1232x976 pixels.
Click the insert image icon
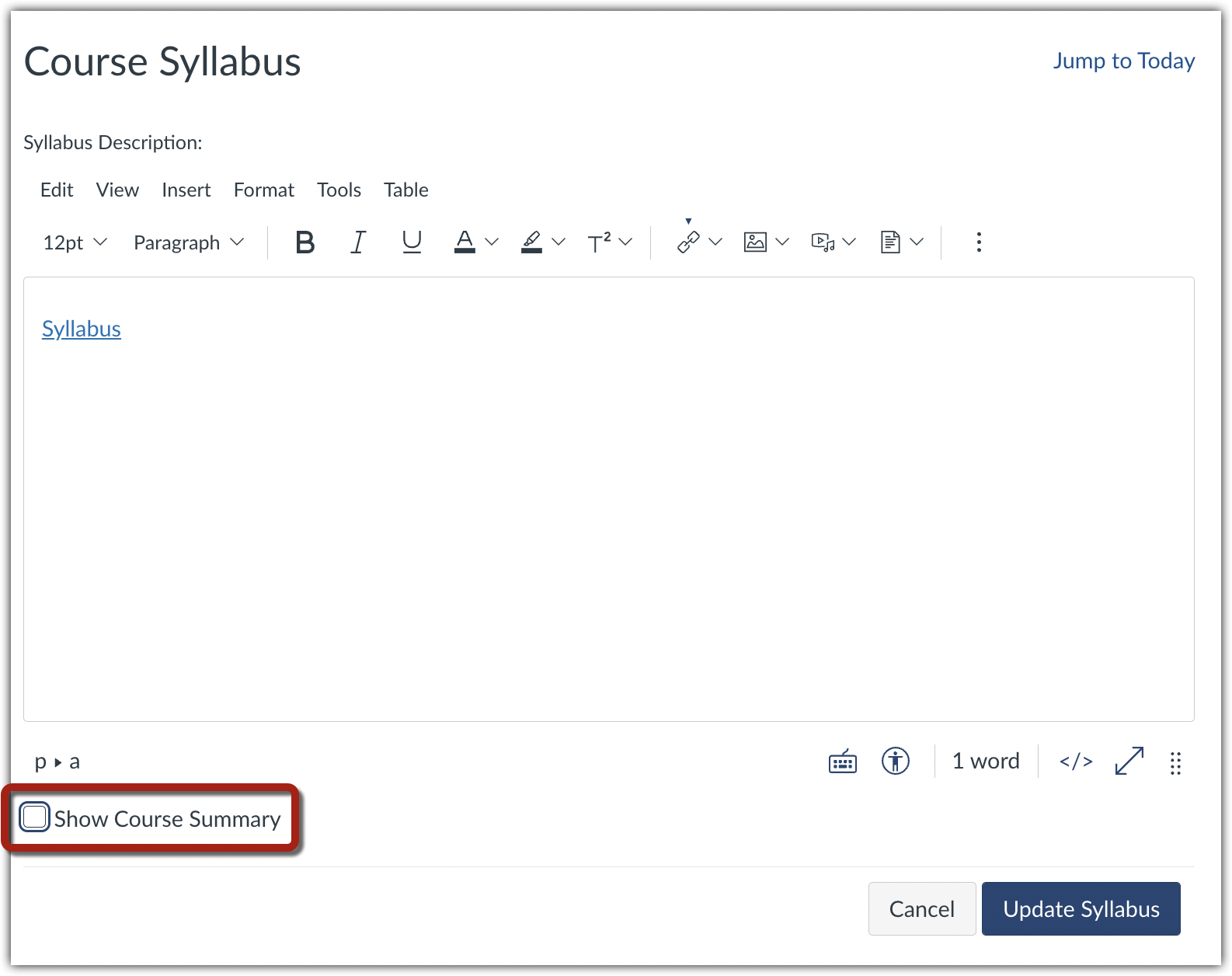755,242
